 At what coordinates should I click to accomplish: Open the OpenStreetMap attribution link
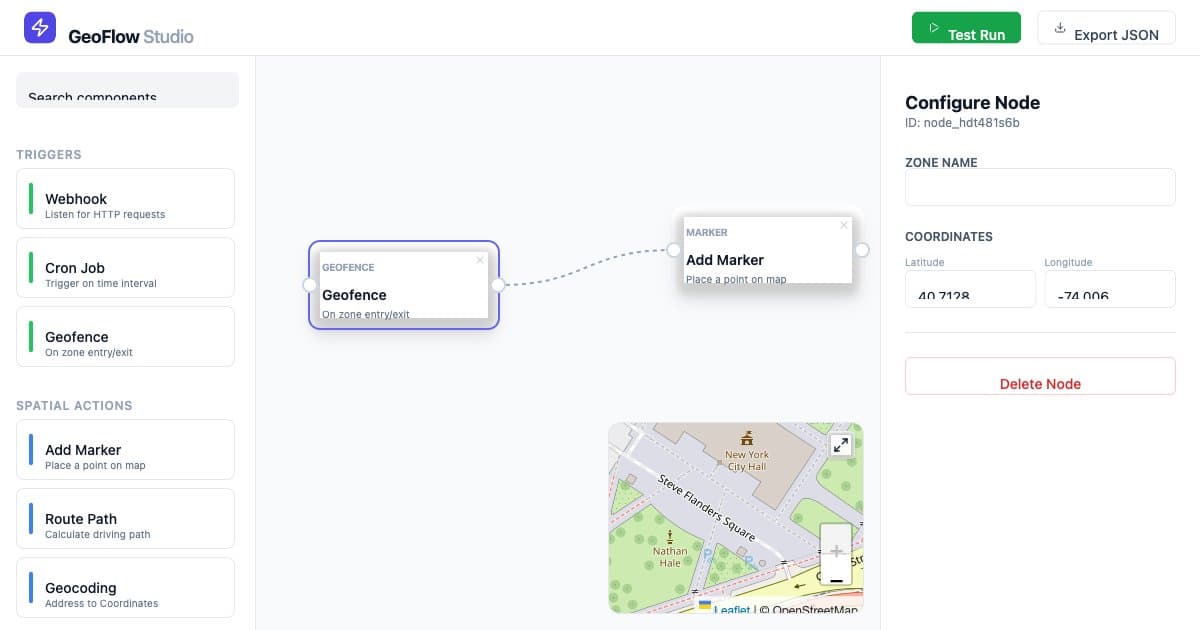[x=814, y=610]
